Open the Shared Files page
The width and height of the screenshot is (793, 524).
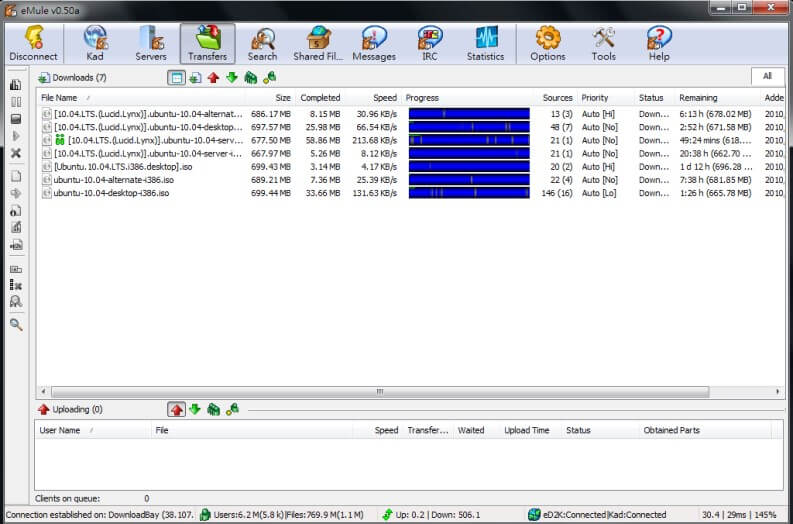click(x=318, y=43)
